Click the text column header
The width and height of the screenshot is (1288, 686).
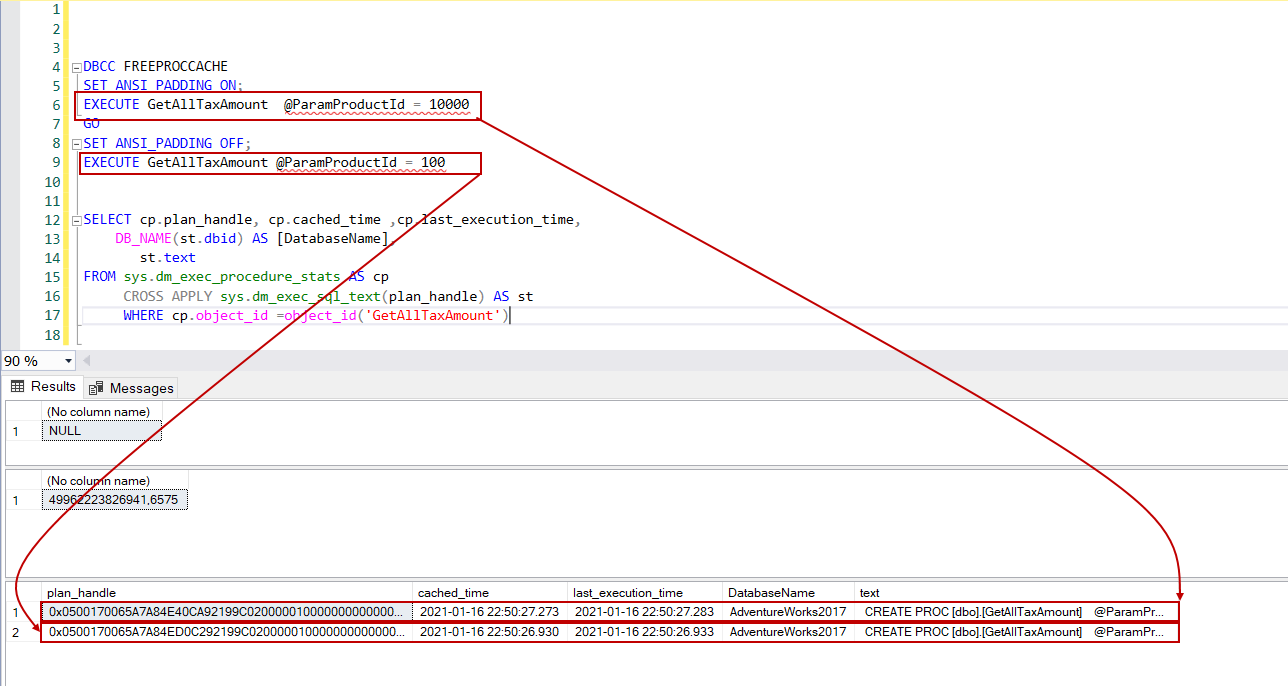(1018, 593)
